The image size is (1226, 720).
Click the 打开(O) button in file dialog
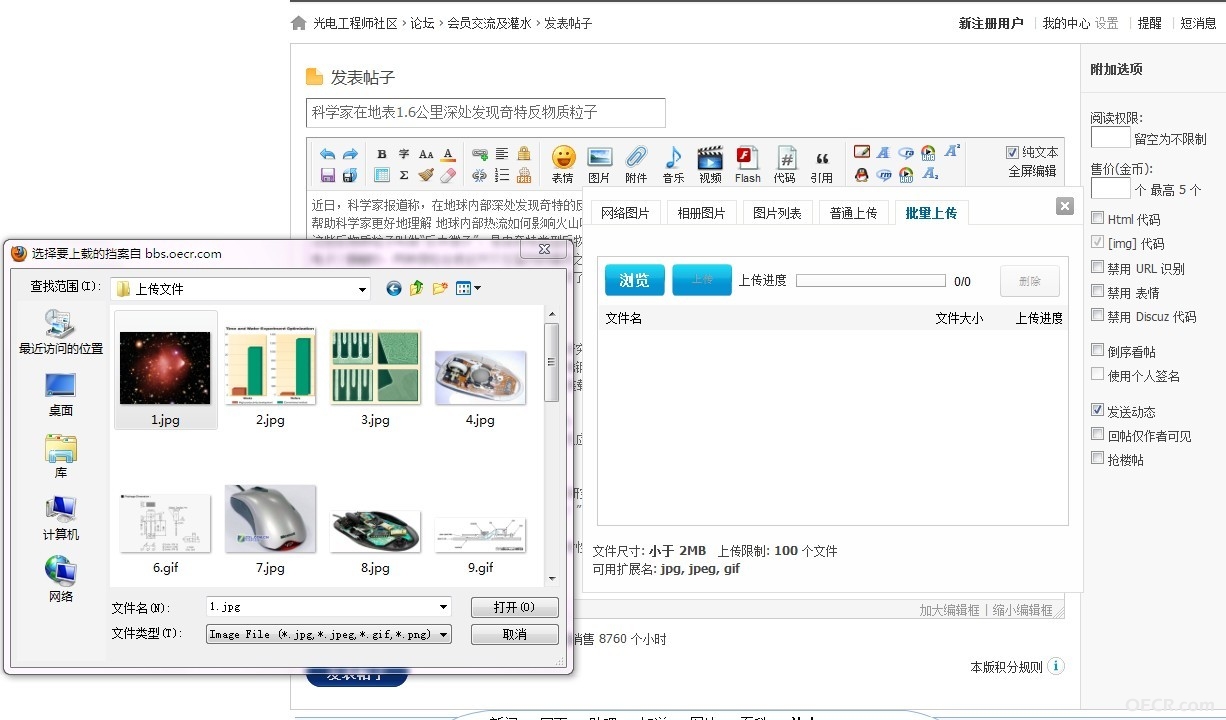(514, 607)
